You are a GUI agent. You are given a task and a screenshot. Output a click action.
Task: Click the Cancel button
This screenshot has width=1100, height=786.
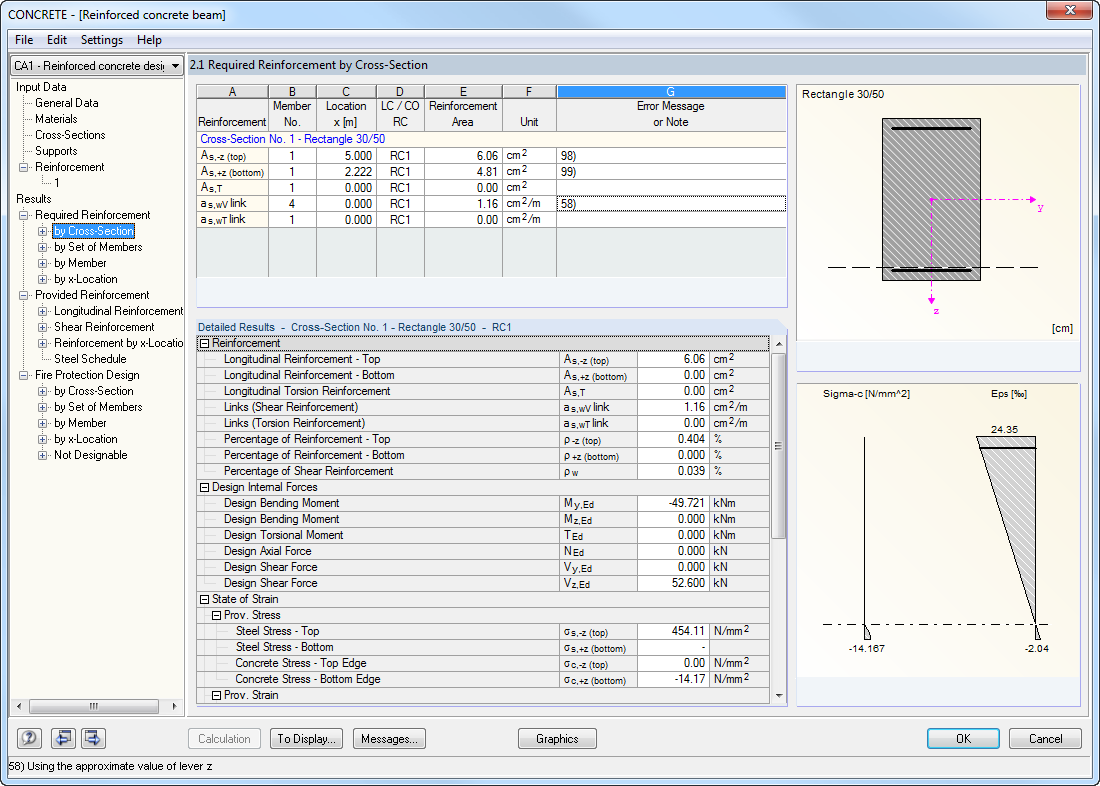tap(1045, 738)
